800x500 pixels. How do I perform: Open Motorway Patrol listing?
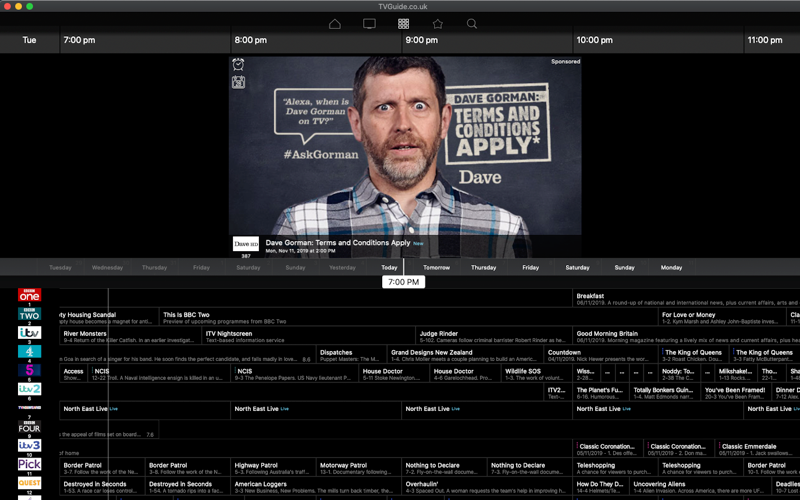click(x=358, y=468)
